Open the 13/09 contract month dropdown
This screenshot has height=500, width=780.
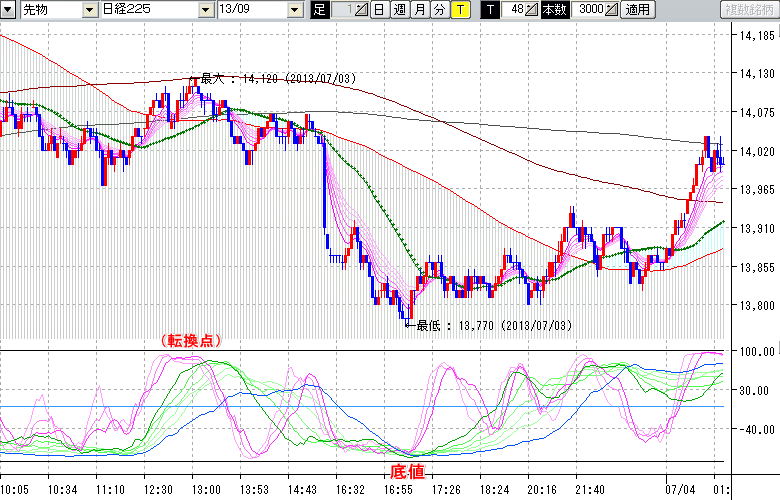[294, 10]
